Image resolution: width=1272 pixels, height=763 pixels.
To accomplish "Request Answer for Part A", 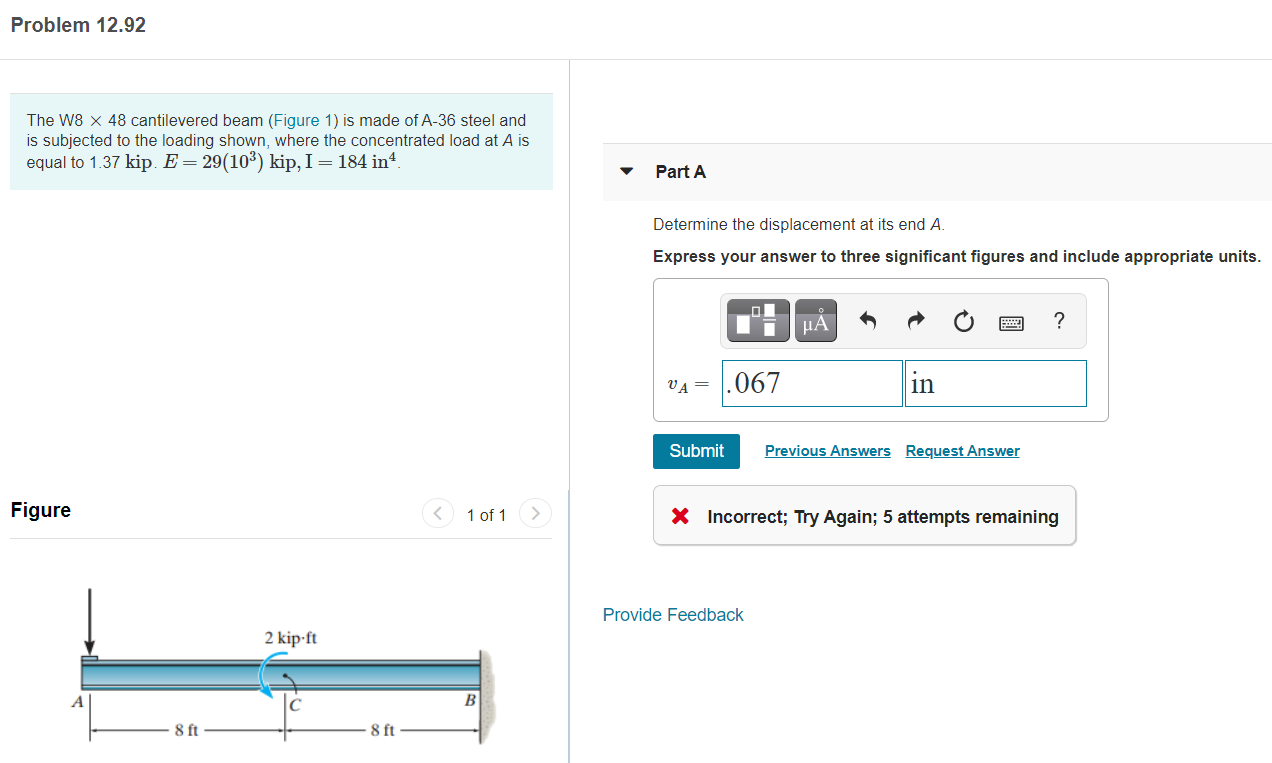I will (x=962, y=450).
